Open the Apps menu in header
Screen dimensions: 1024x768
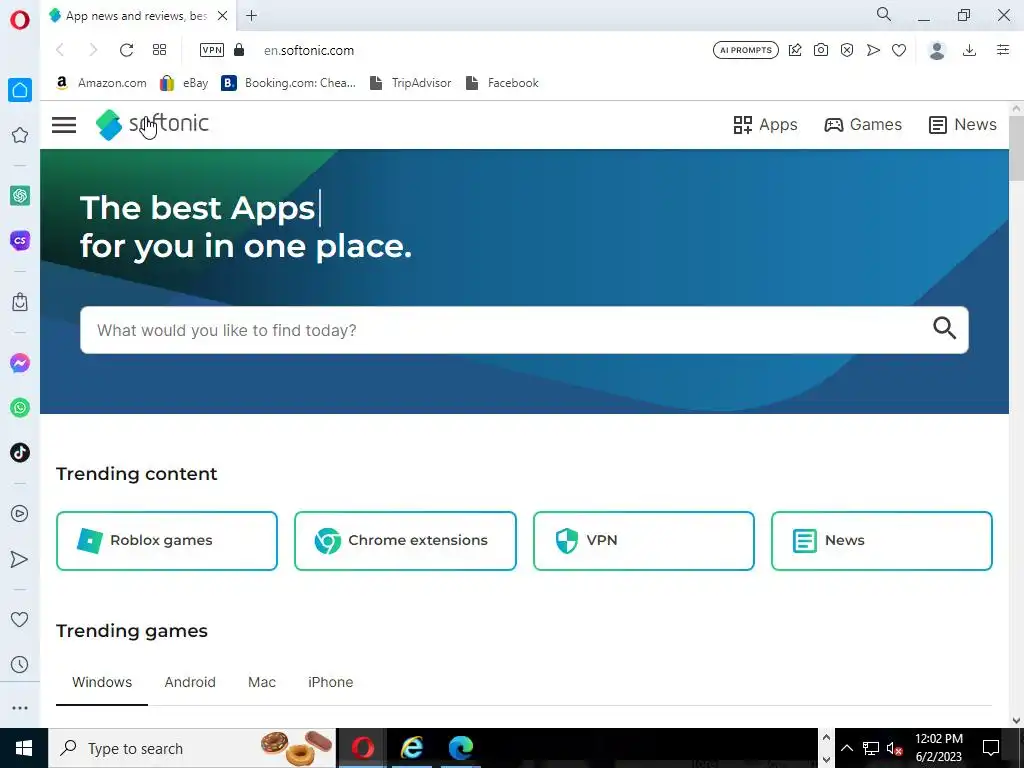tap(765, 125)
